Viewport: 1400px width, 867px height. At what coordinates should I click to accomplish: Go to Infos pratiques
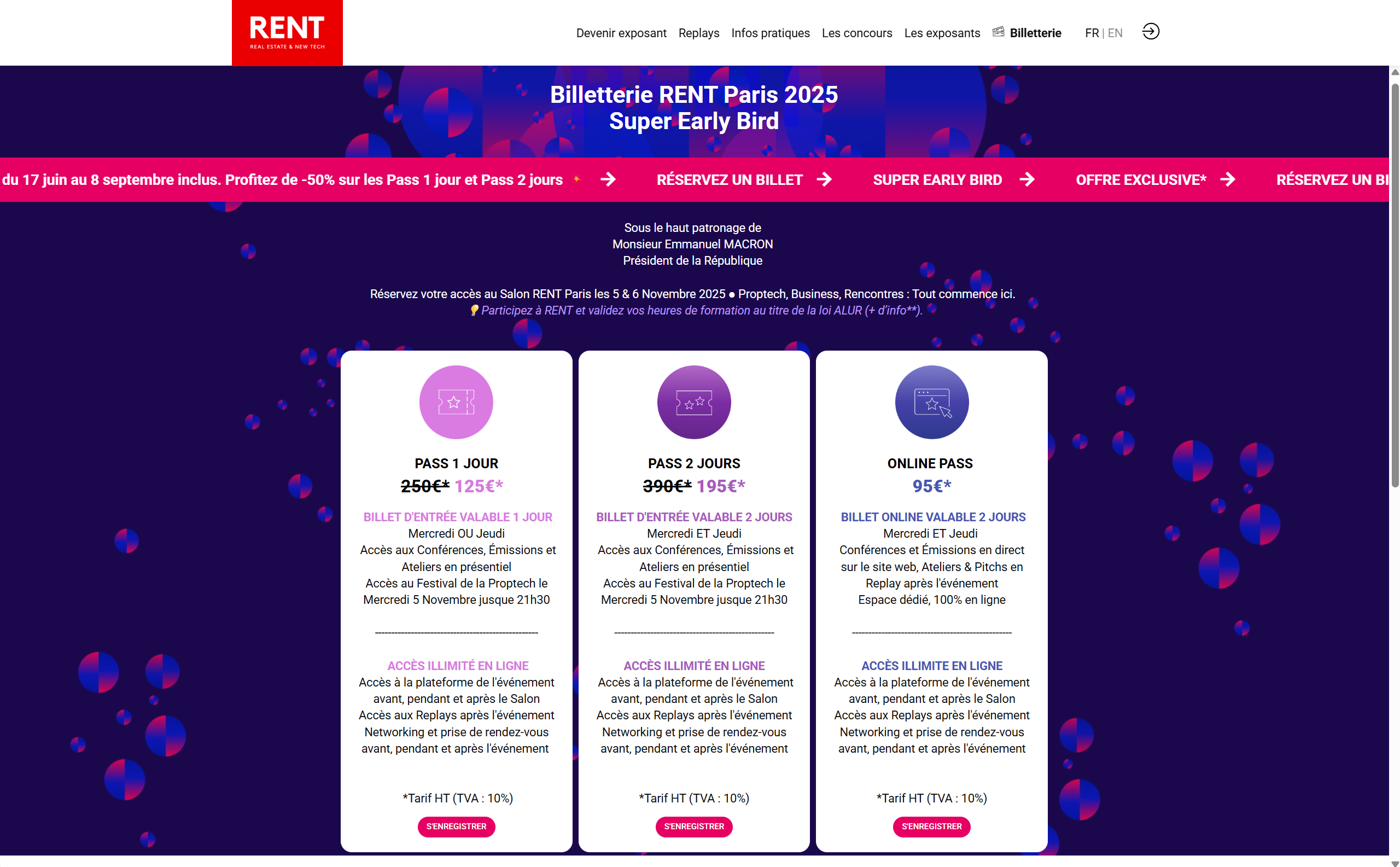pos(770,33)
